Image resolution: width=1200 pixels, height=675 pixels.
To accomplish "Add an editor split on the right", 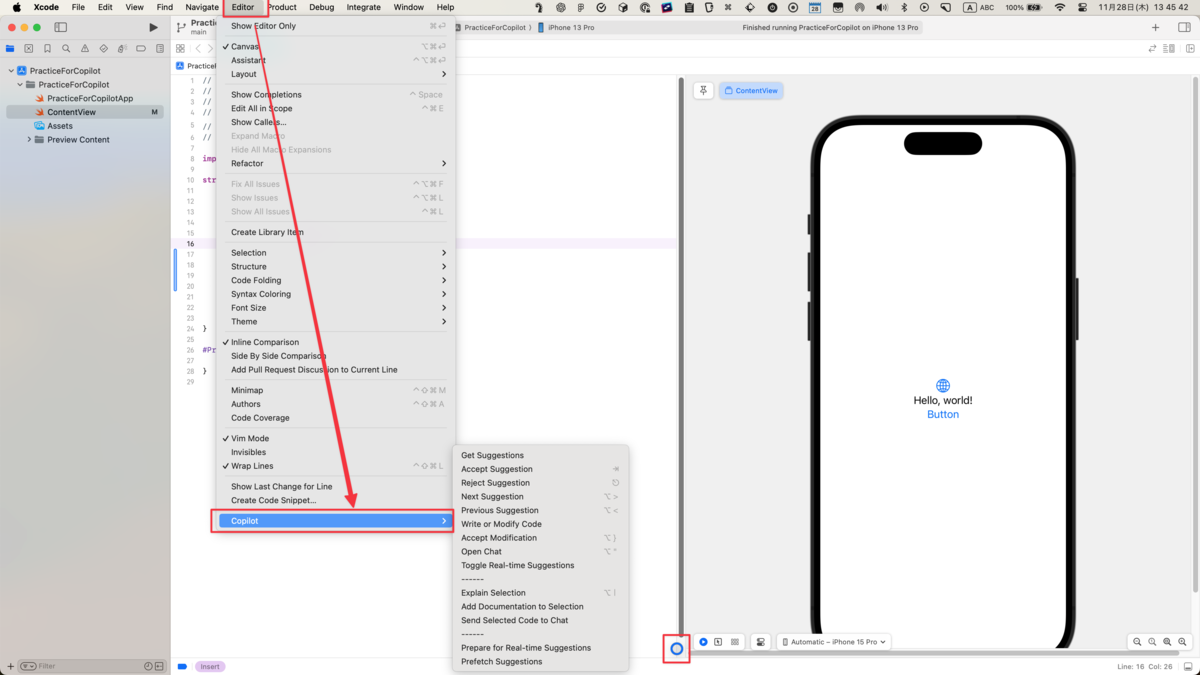I will (1188, 48).
